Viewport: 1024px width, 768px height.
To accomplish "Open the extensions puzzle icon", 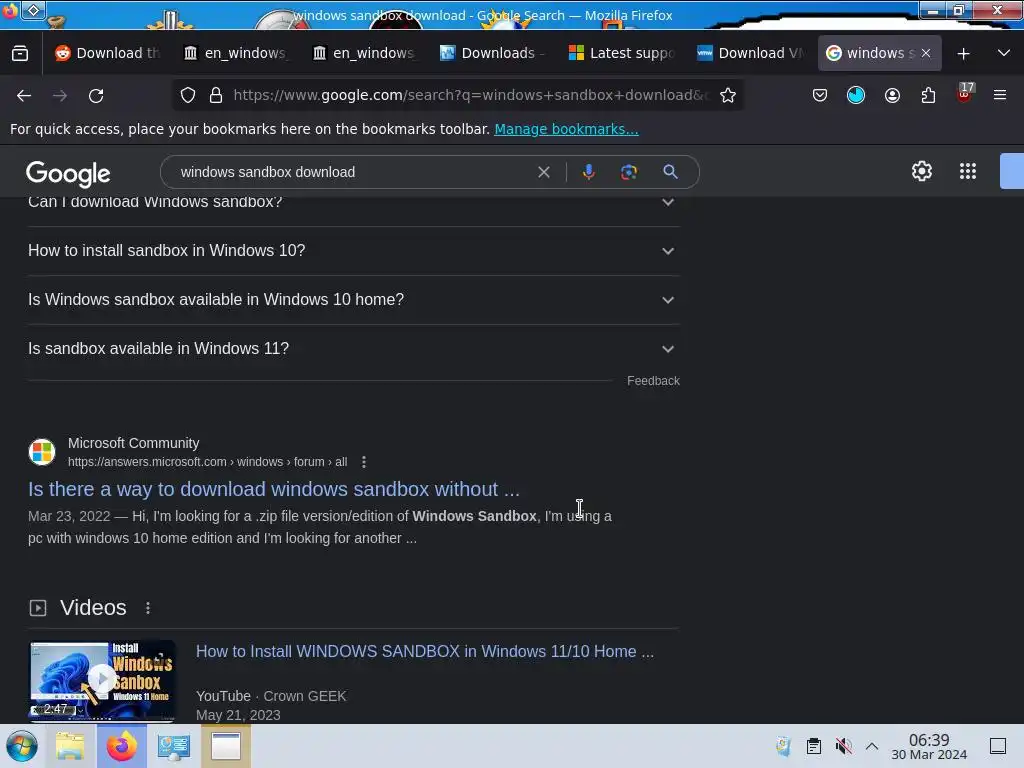I will coord(928,95).
